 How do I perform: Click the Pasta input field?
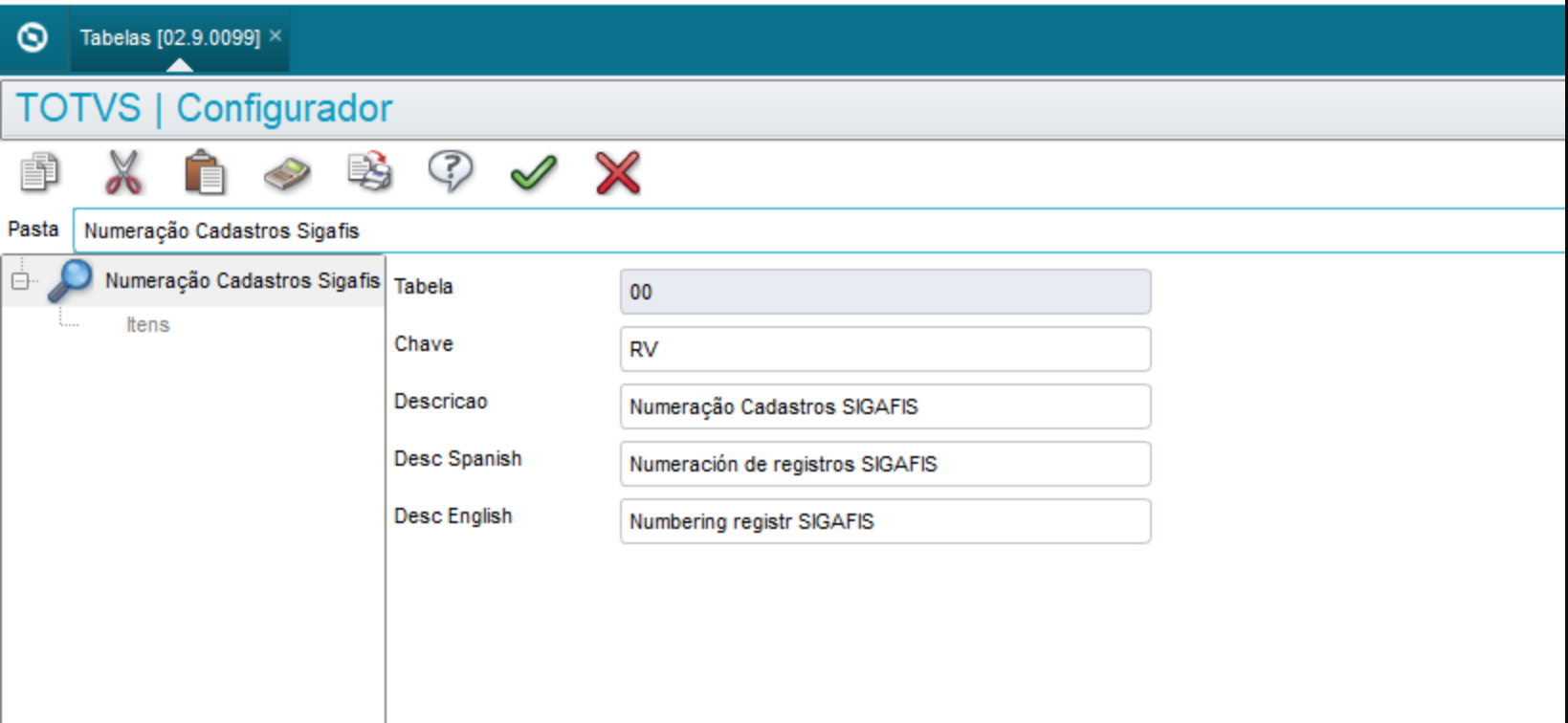click(820, 230)
